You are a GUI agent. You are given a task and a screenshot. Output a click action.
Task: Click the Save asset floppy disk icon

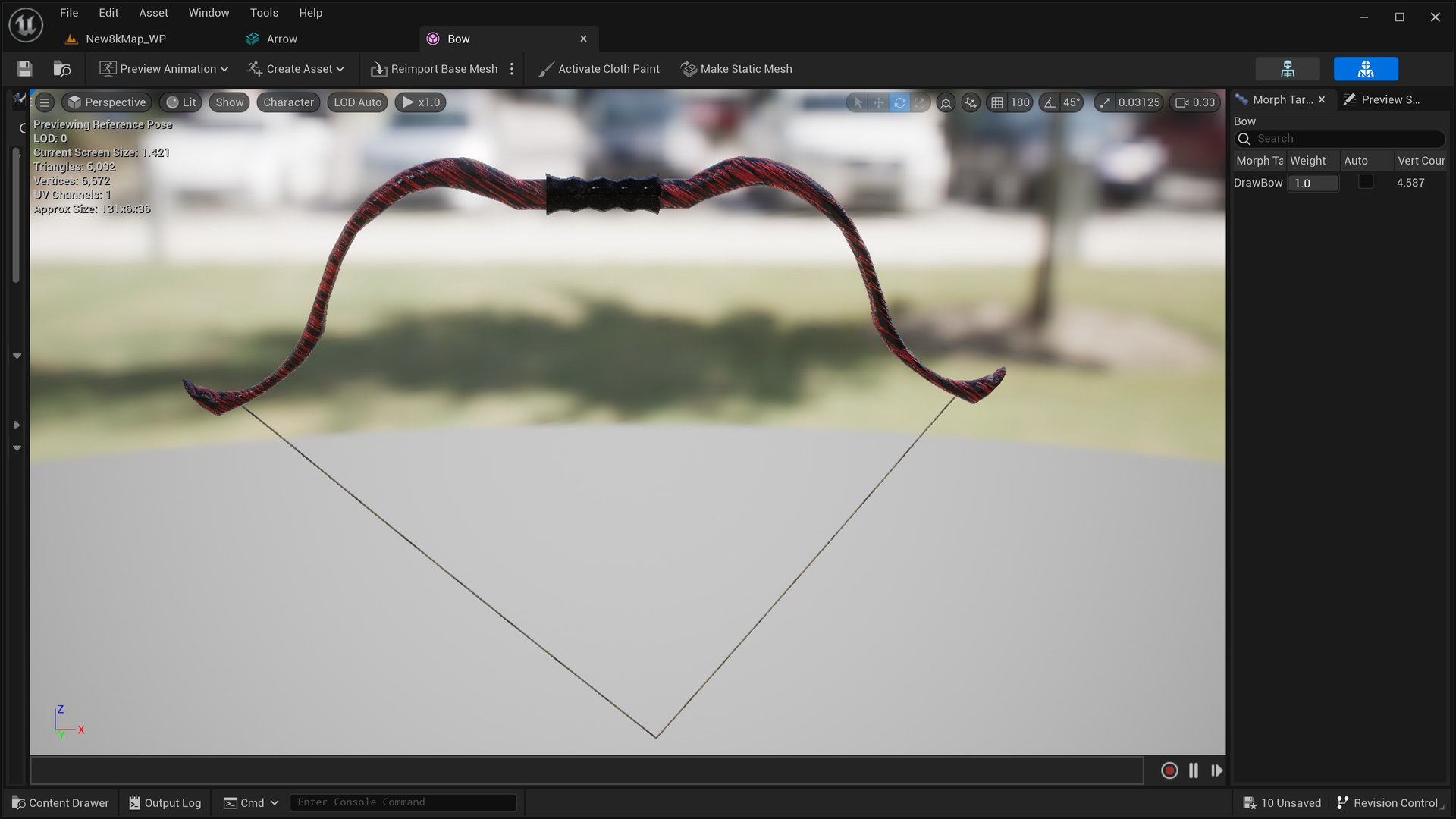click(24, 69)
